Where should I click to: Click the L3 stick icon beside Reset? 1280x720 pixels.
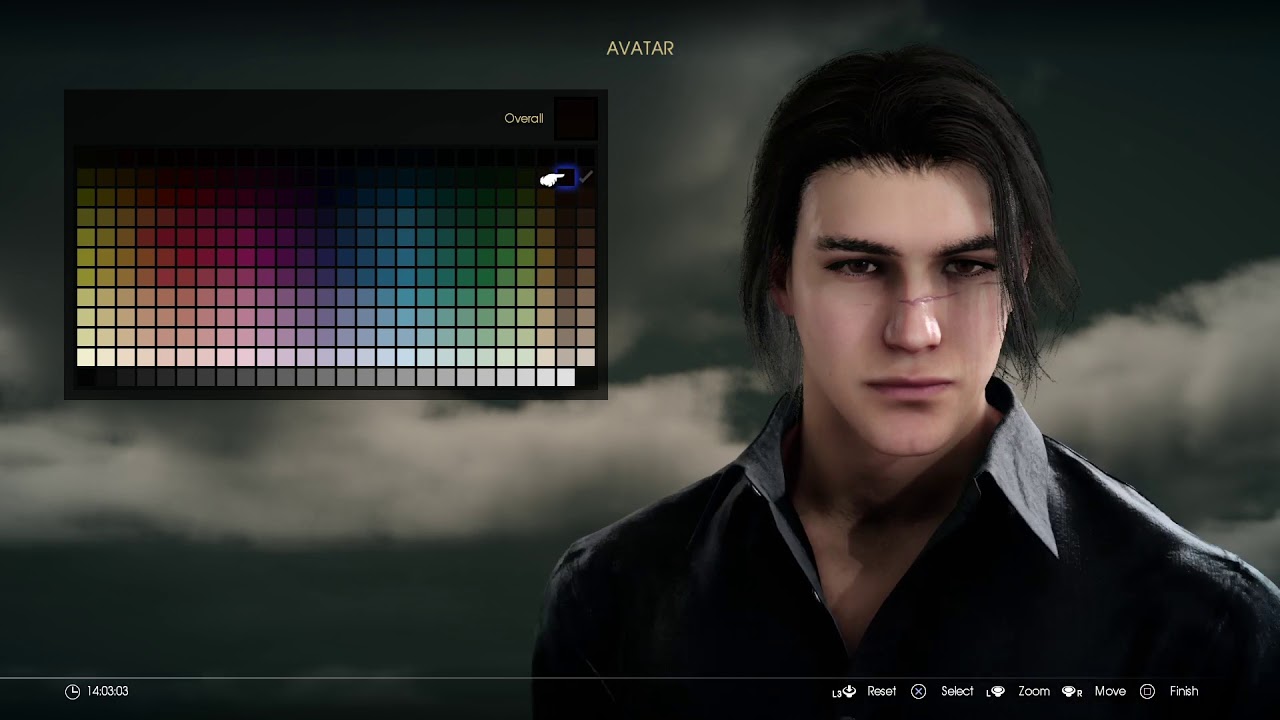pos(845,691)
